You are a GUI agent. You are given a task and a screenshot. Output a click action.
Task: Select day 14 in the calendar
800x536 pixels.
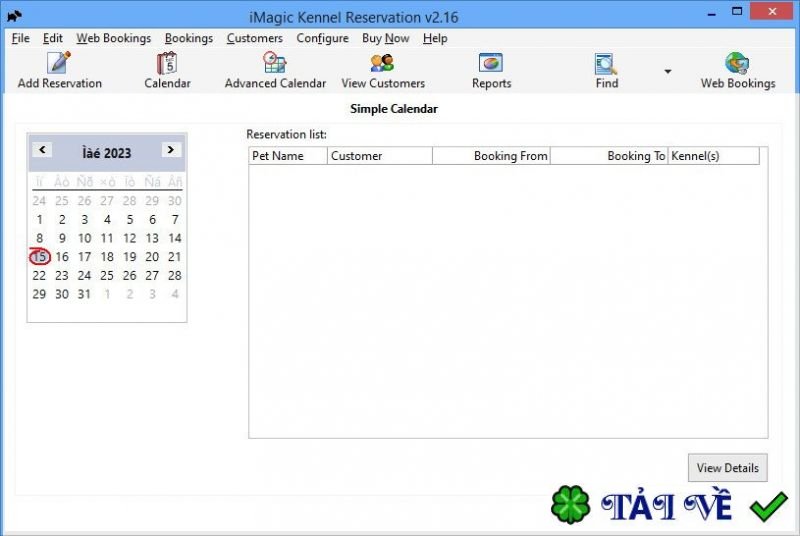(174, 238)
